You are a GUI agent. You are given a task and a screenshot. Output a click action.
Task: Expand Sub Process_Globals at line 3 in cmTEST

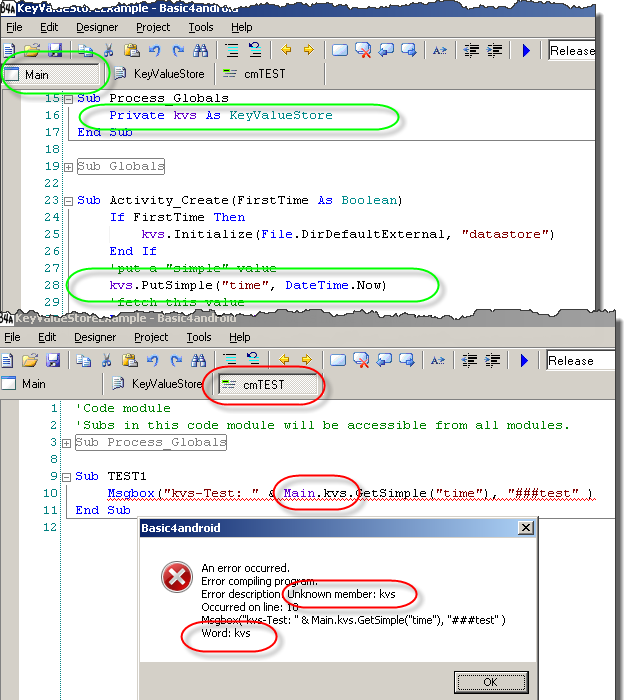click(x=67, y=443)
